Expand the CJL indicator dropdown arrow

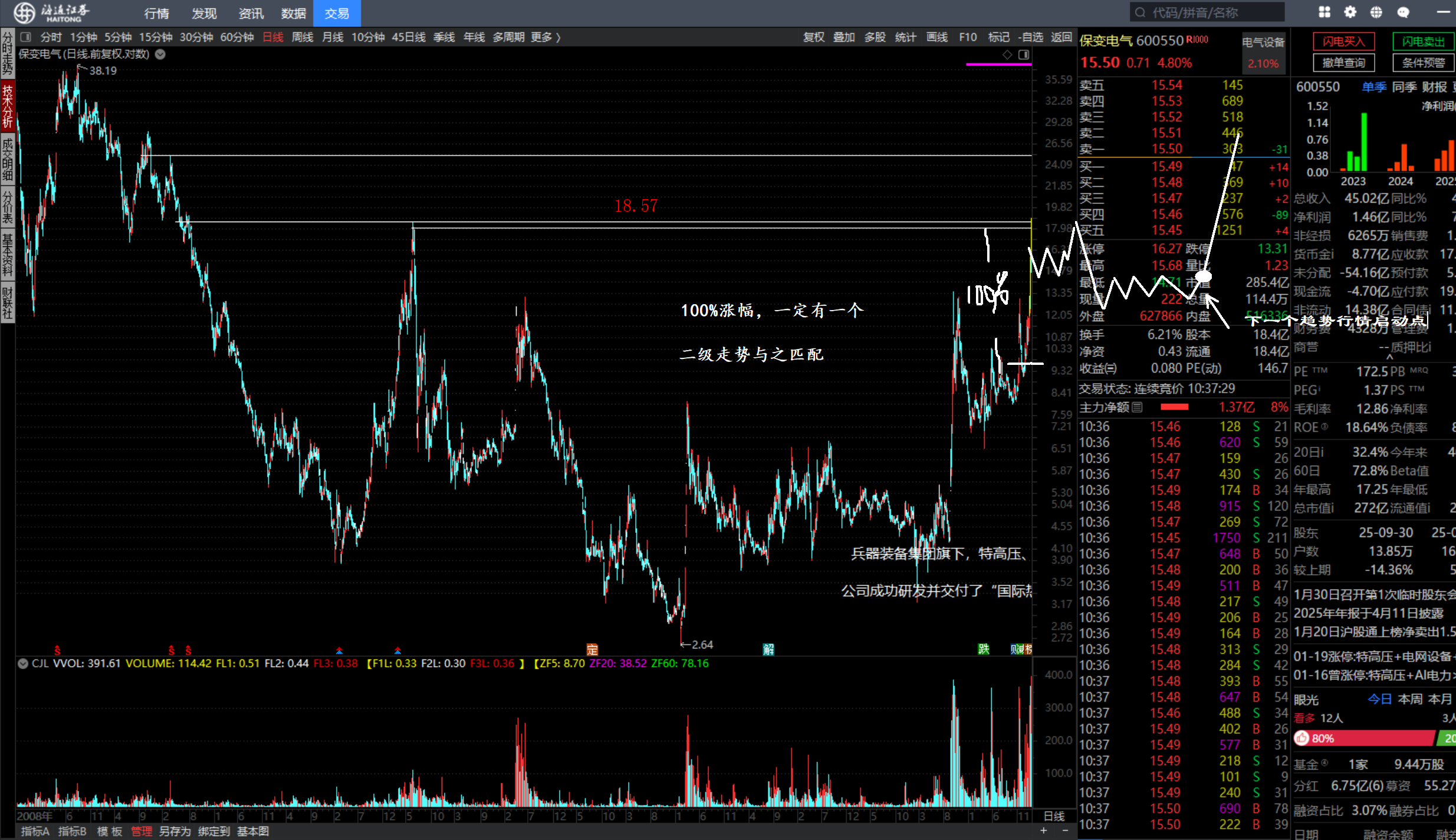23,663
